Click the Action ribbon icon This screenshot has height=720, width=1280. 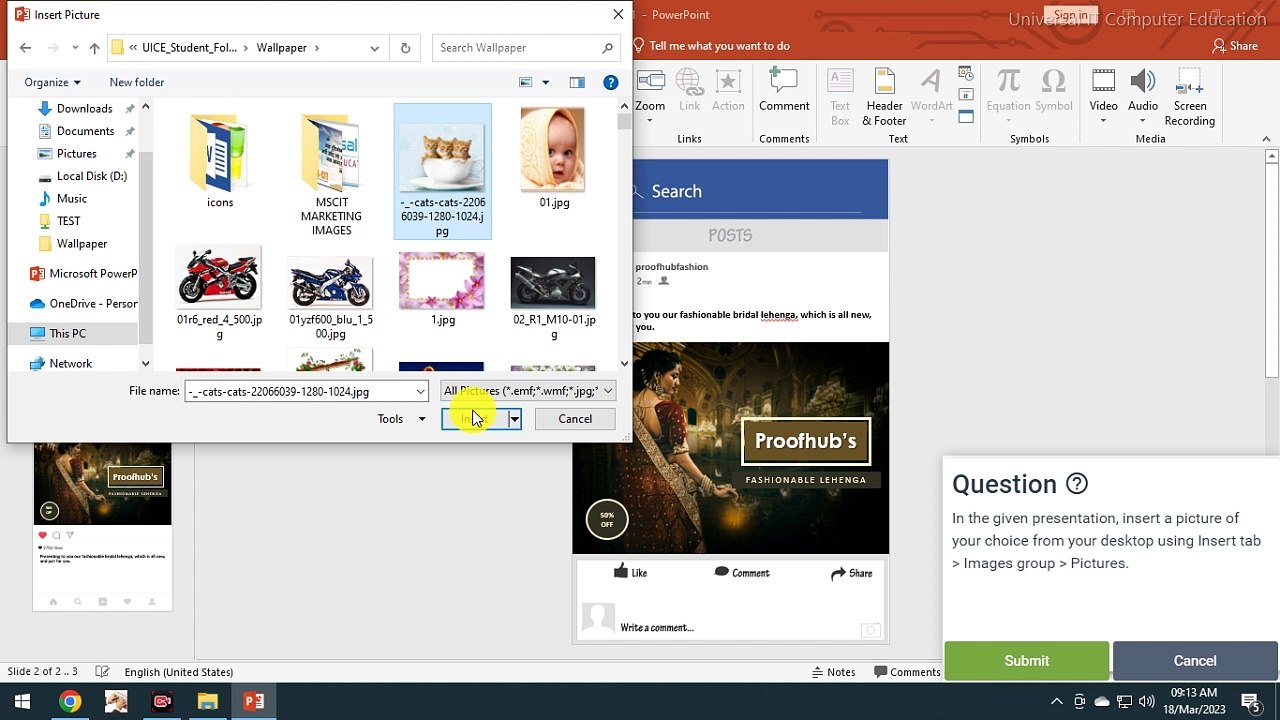pyautogui.click(x=728, y=92)
